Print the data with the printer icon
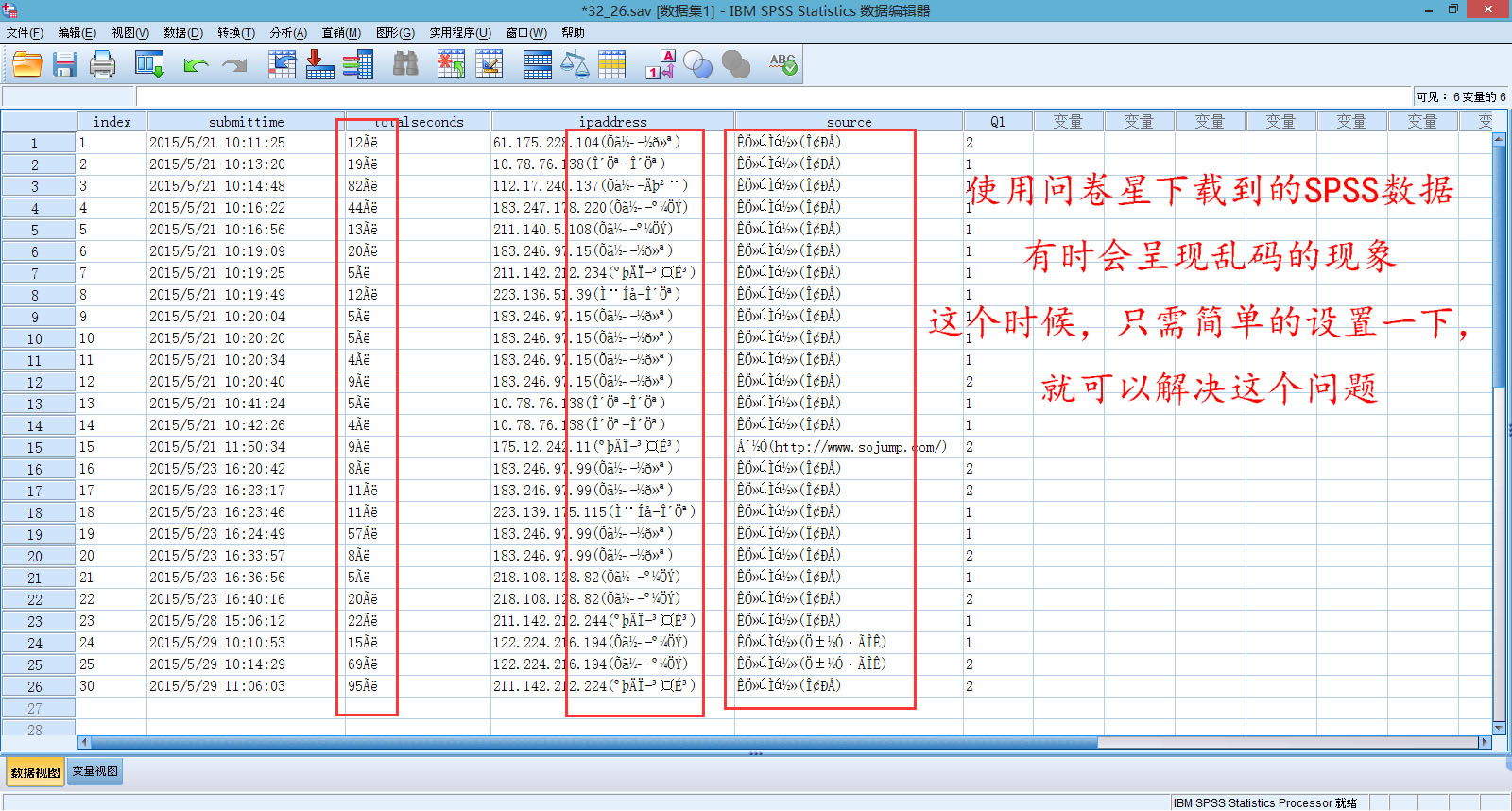 tap(102, 64)
